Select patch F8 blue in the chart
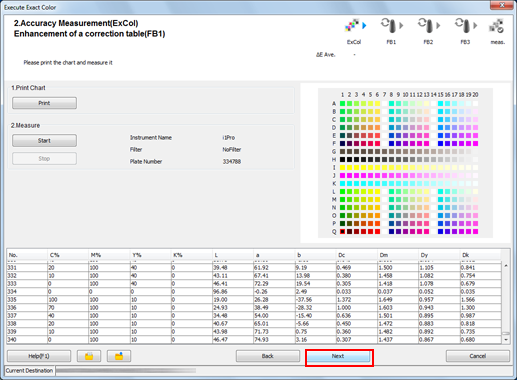 (x=391, y=143)
